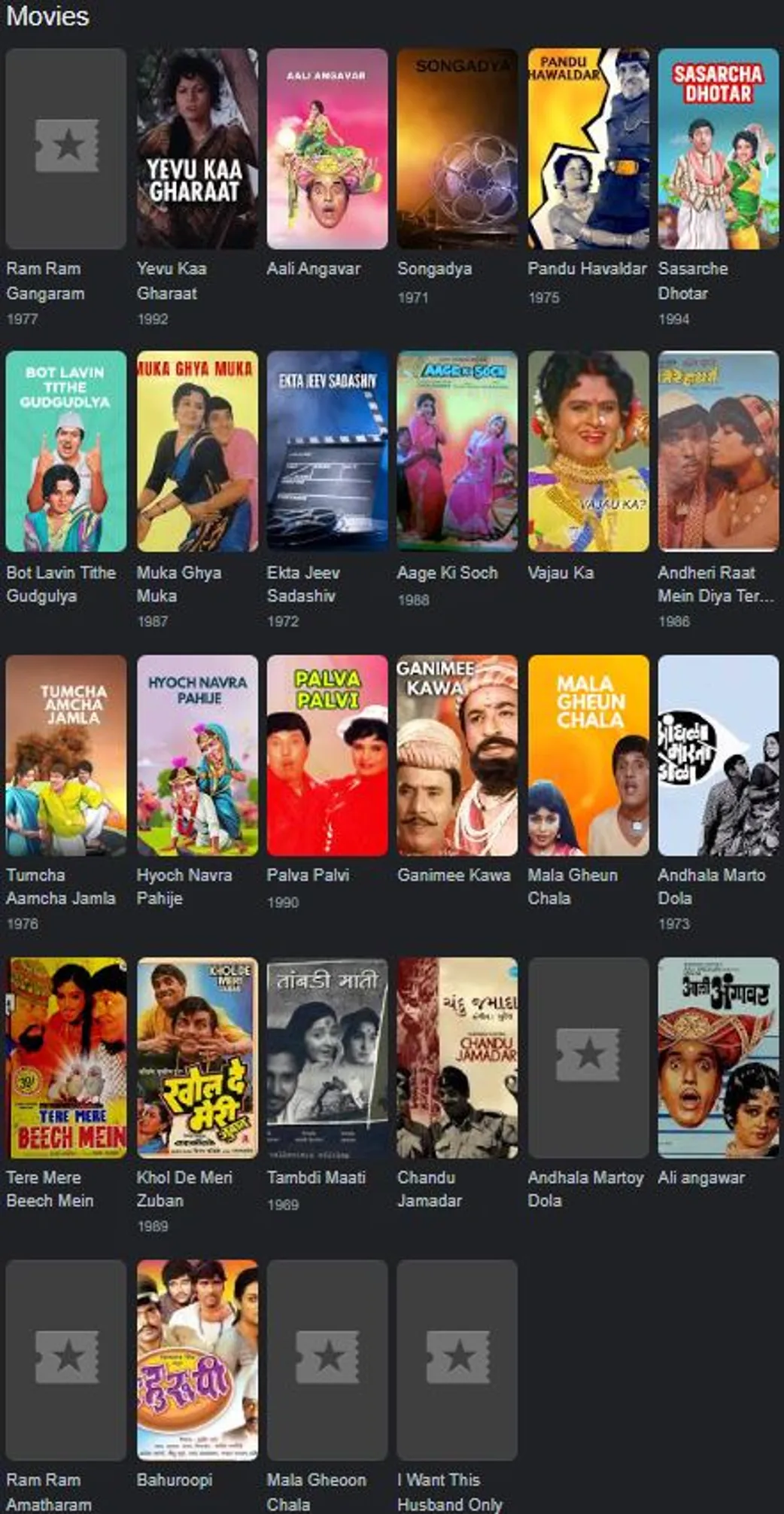Select the Songadya movie poster

tap(457, 149)
